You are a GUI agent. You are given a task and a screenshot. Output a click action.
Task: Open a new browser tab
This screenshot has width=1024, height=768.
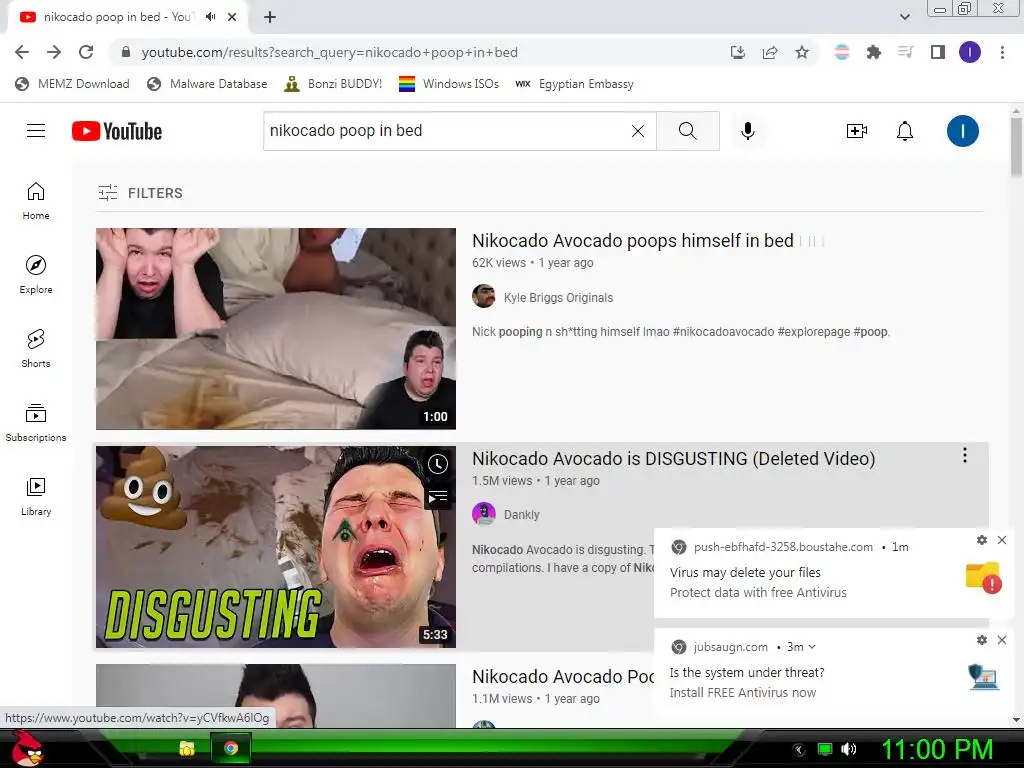tap(270, 17)
